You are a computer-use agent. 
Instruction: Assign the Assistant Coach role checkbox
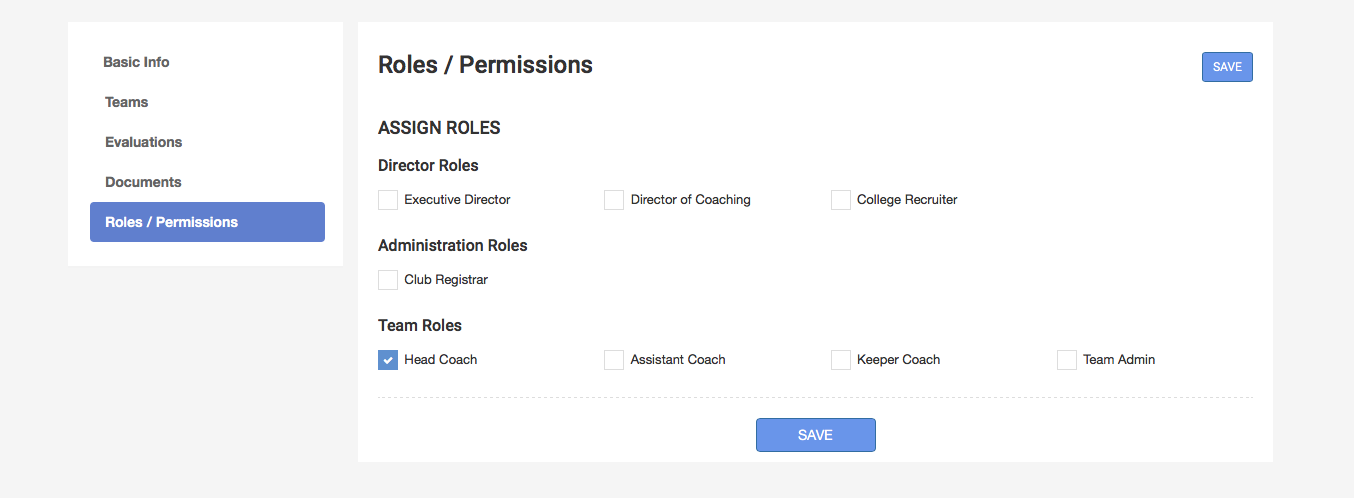coord(614,360)
